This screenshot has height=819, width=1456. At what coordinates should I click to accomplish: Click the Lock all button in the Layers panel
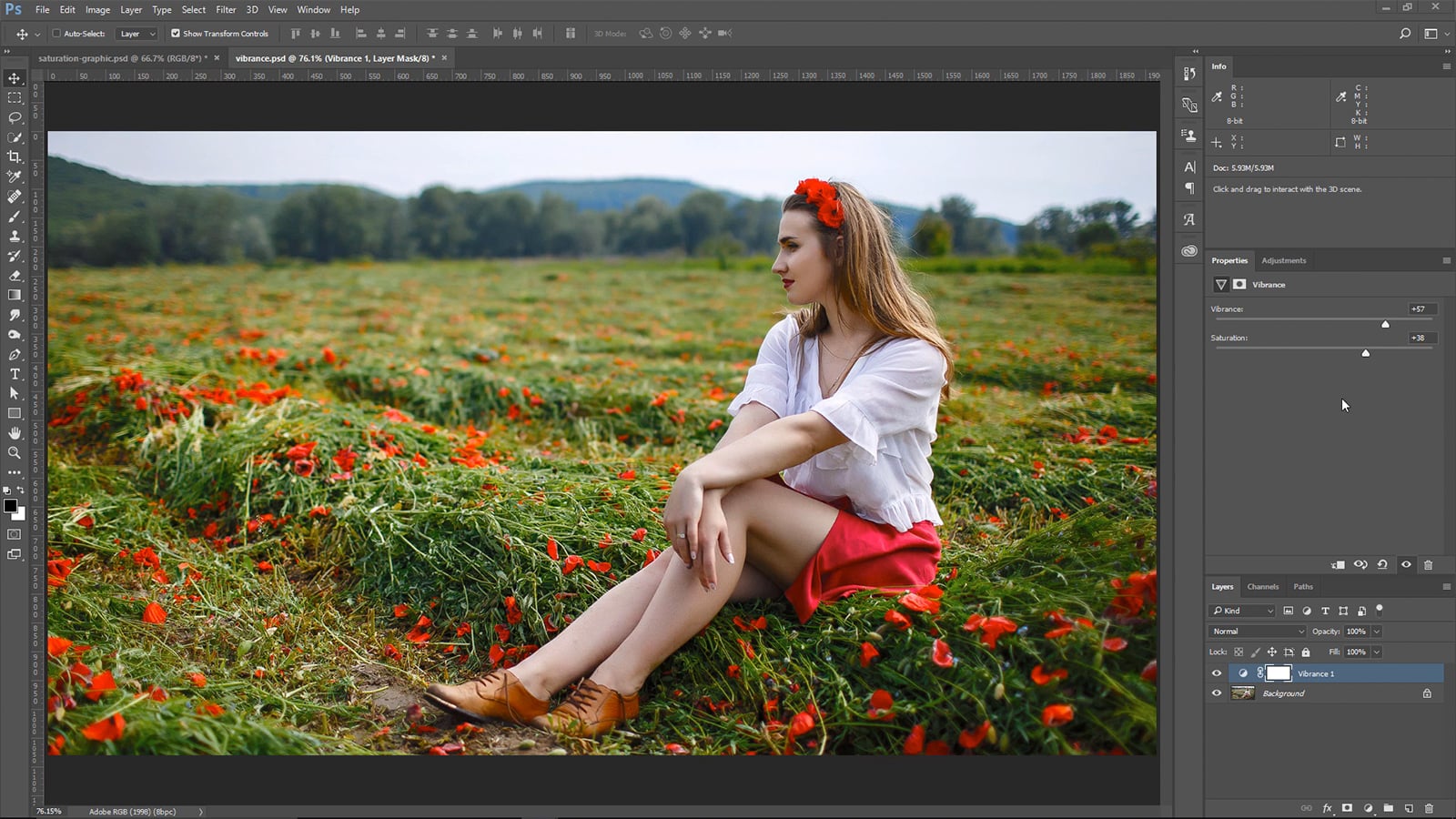(x=1305, y=652)
